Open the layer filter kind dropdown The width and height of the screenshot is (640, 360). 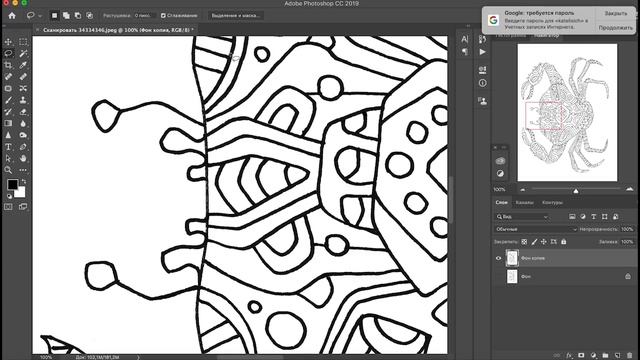(522, 217)
